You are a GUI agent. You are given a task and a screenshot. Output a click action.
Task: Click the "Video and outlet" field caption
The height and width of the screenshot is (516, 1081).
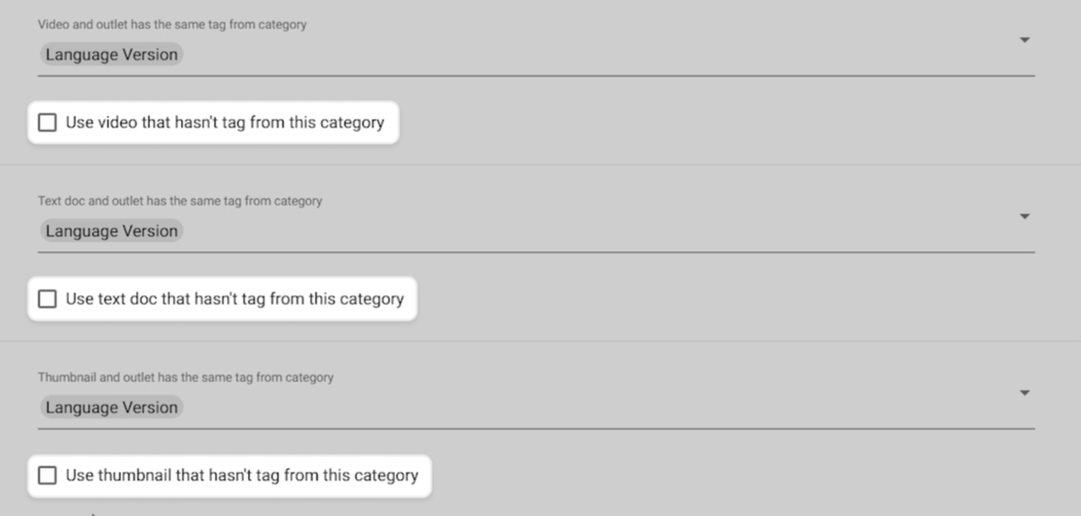click(x=172, y=25)
